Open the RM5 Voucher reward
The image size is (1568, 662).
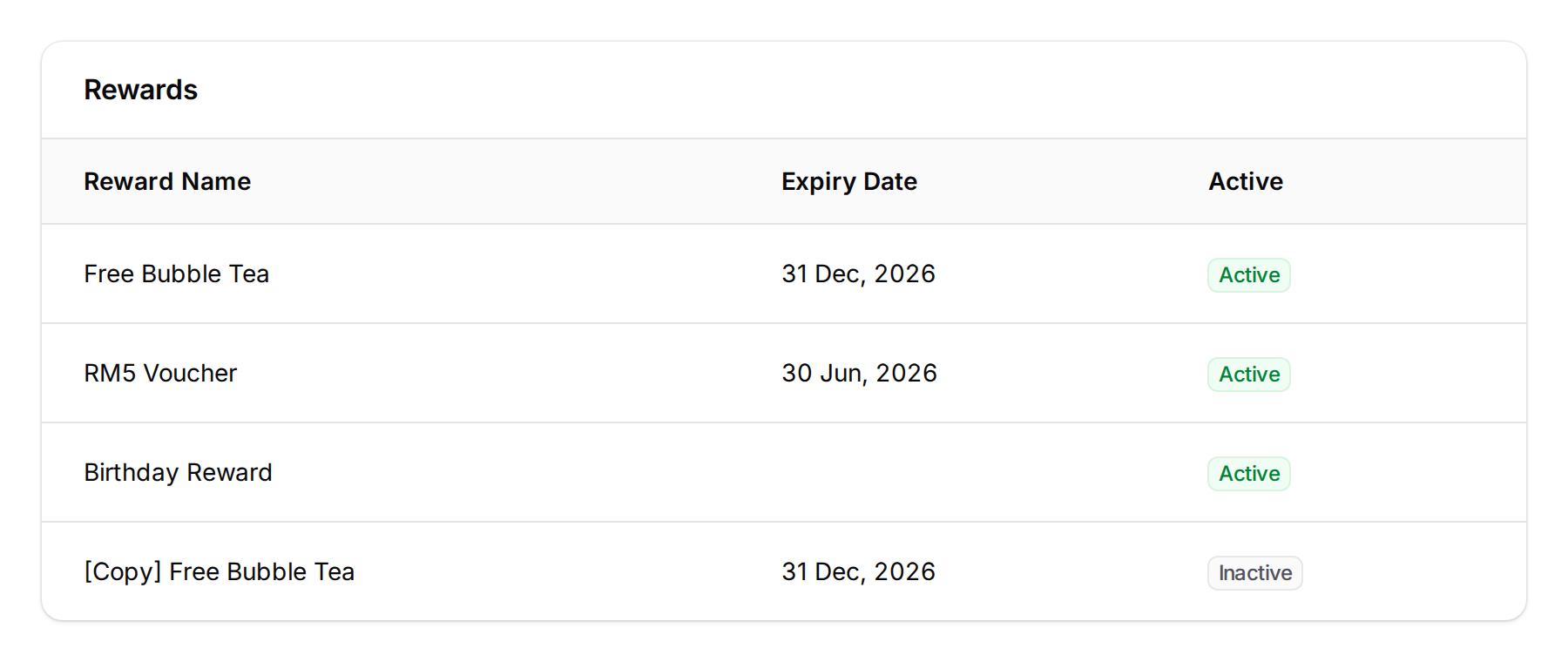tap(160, 373)
